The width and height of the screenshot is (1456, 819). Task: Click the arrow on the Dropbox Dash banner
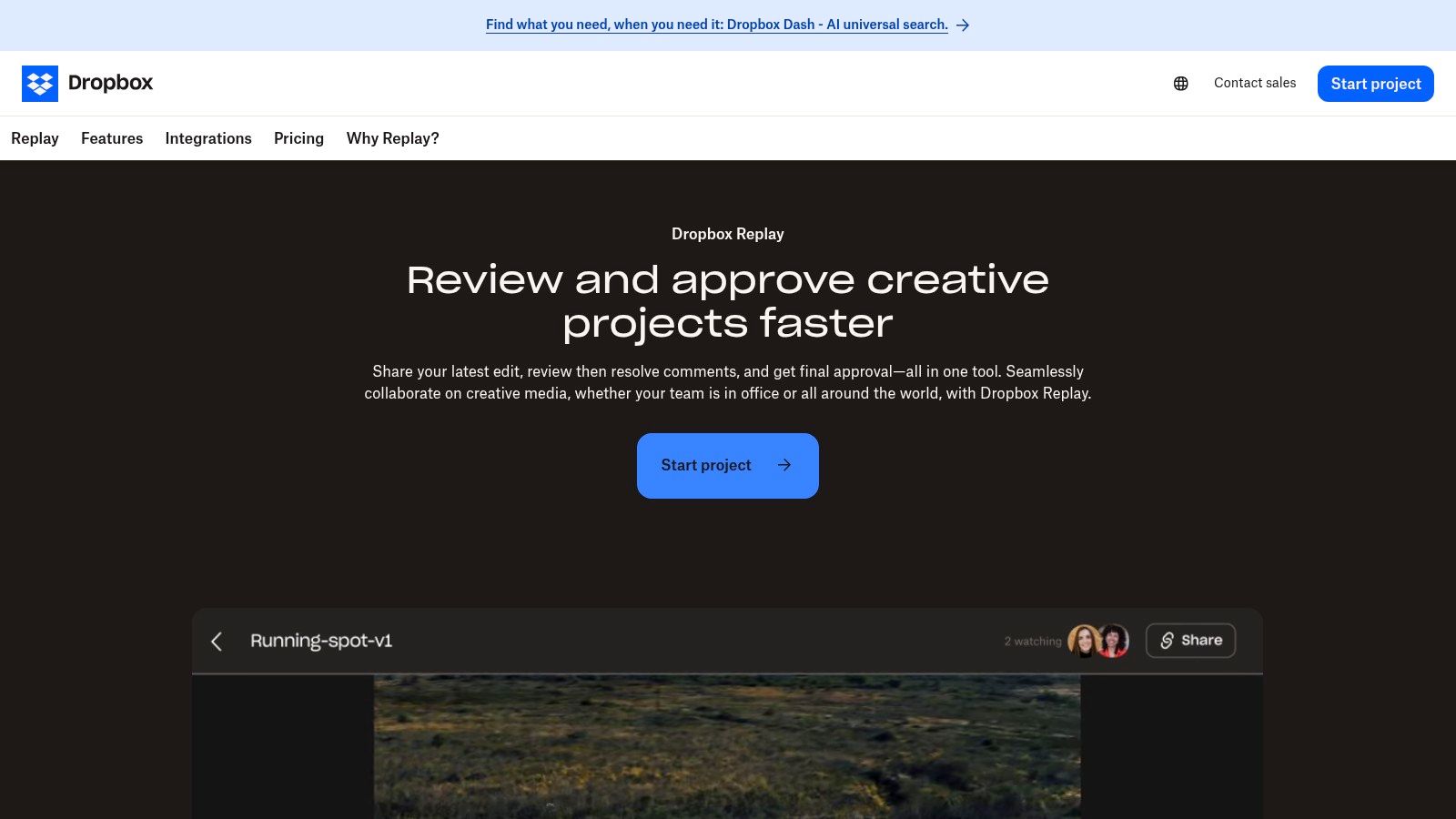[x=962, y=25]
